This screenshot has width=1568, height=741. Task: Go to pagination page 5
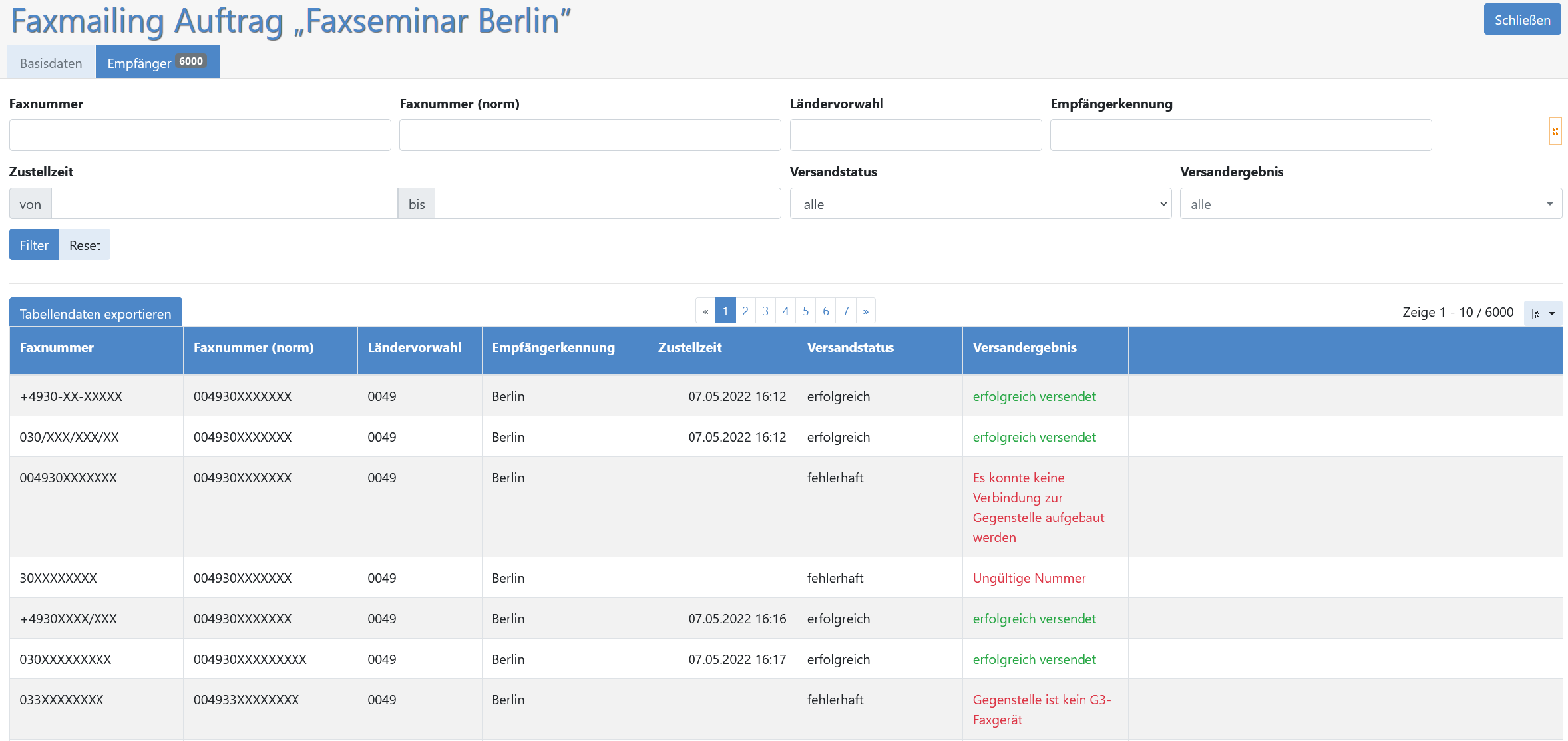pos(805,311)
